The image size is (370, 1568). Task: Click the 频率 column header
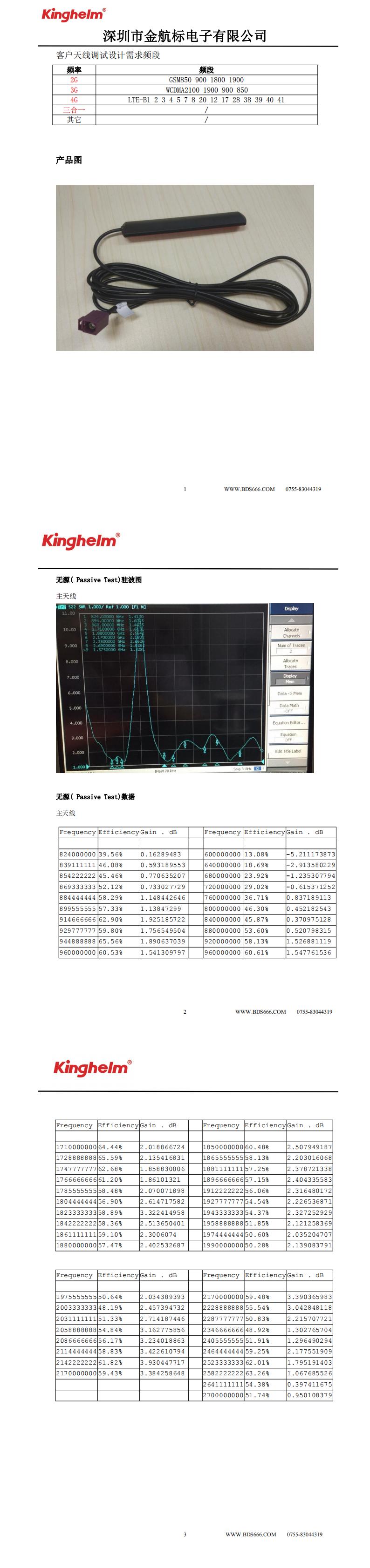74,70
